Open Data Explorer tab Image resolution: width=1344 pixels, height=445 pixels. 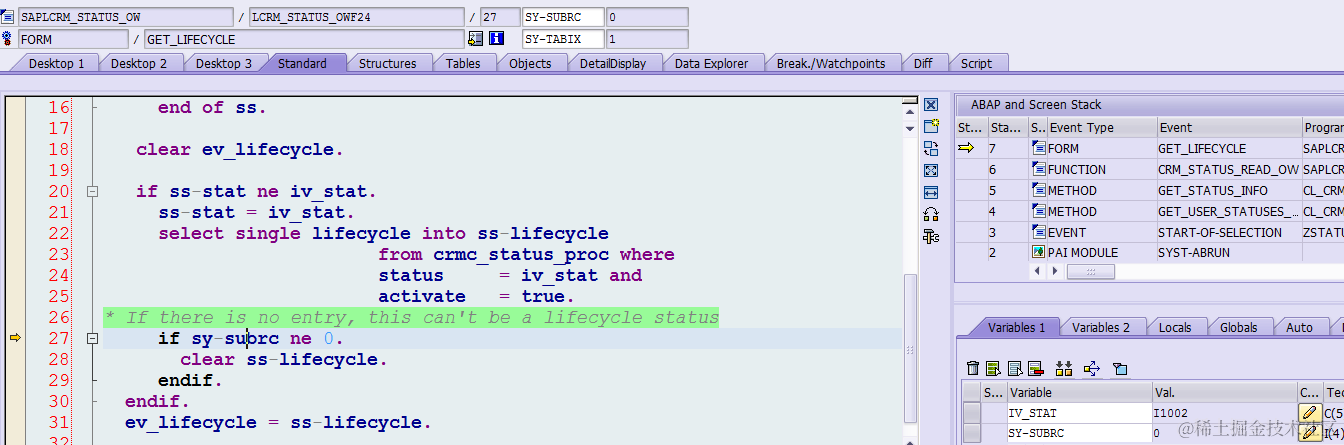pyautogui.click(x=711, y=63)
